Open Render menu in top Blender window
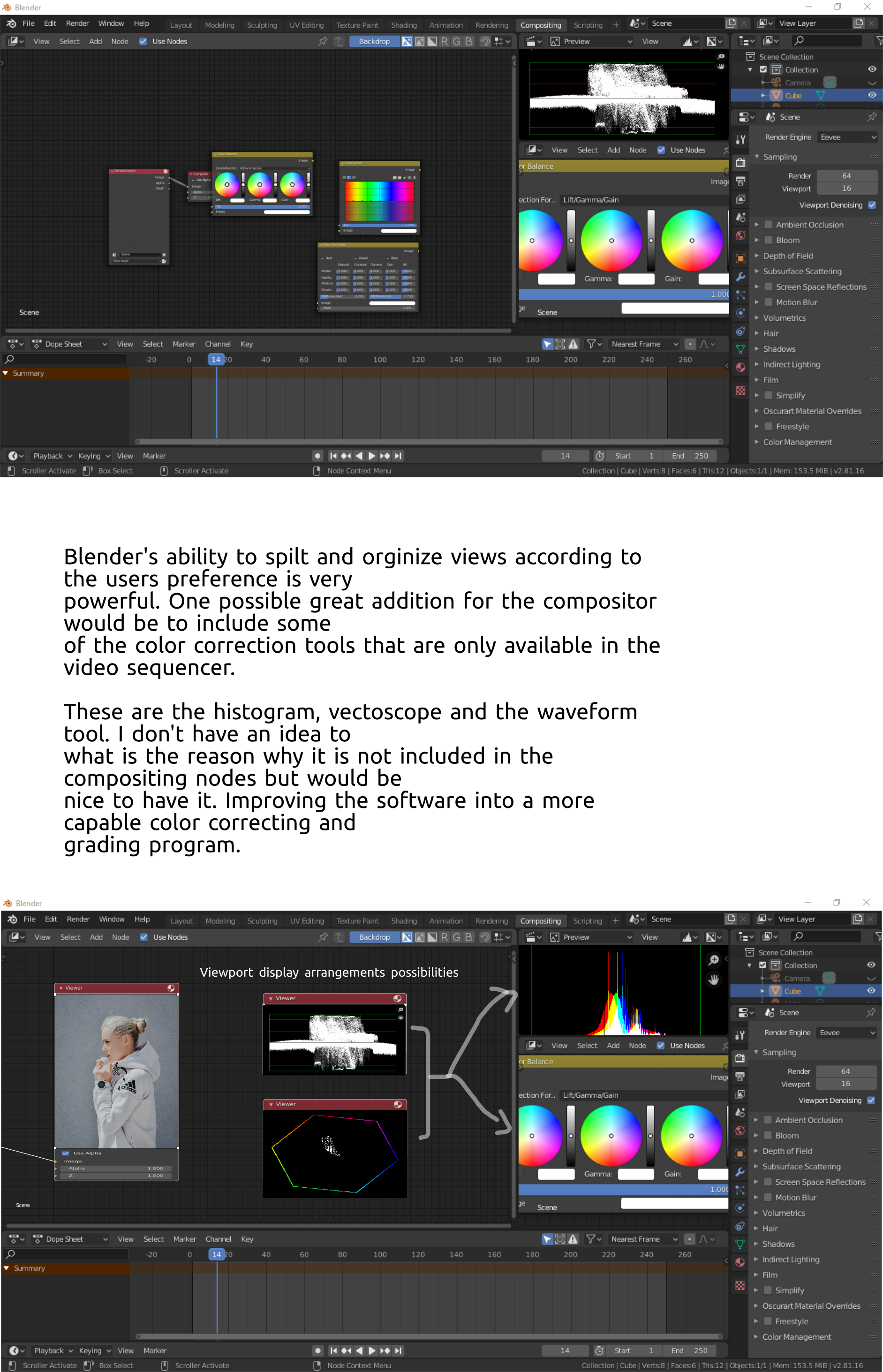Image resolution: width=883 pixels, height=1372 pixels. (x=77, y=23)
